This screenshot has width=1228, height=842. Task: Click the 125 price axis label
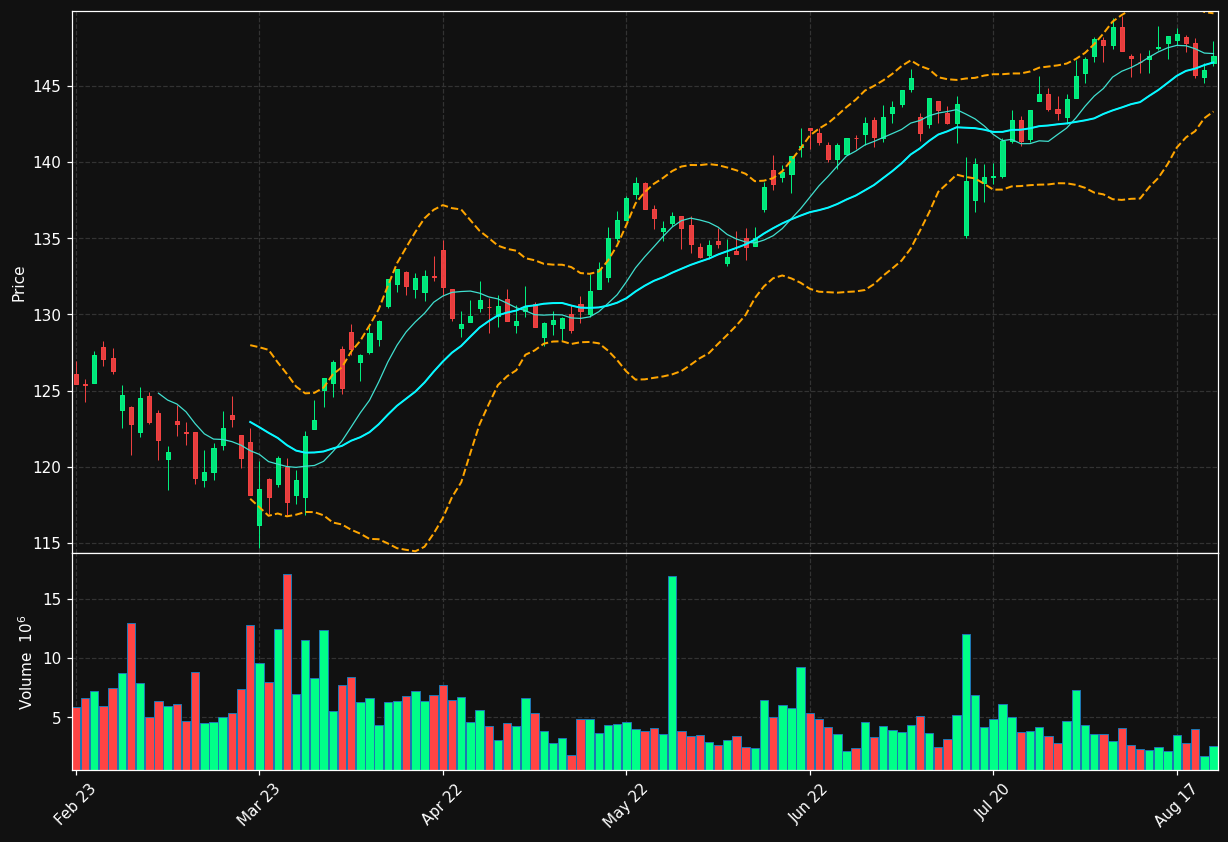(48, 391)
